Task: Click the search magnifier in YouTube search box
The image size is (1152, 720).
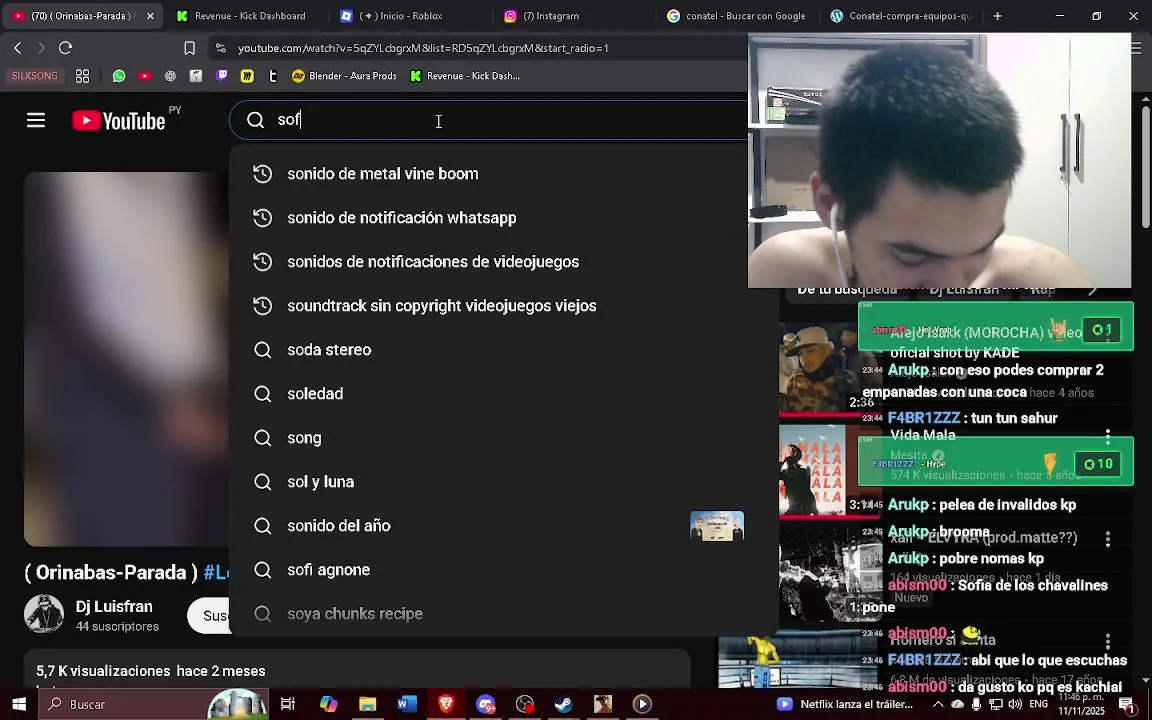Action: 255,120
